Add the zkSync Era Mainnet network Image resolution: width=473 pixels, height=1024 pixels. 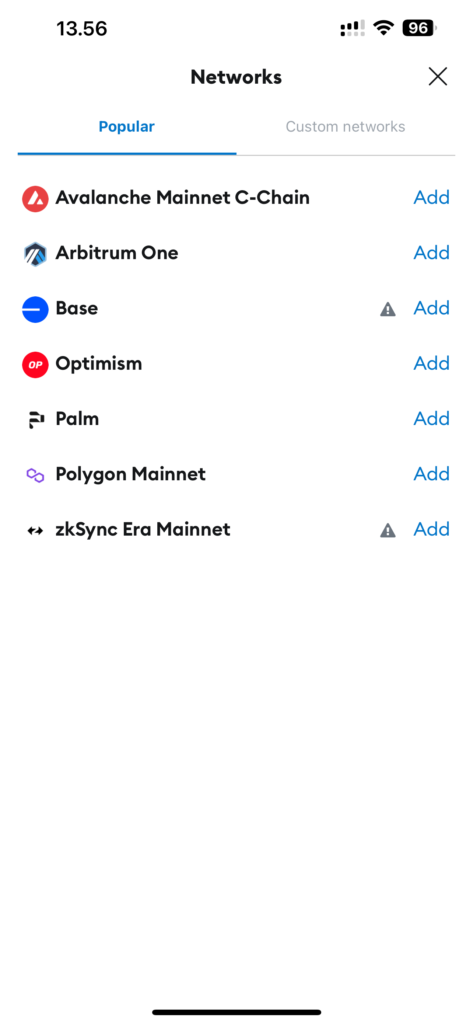click(x=431, y=529)
